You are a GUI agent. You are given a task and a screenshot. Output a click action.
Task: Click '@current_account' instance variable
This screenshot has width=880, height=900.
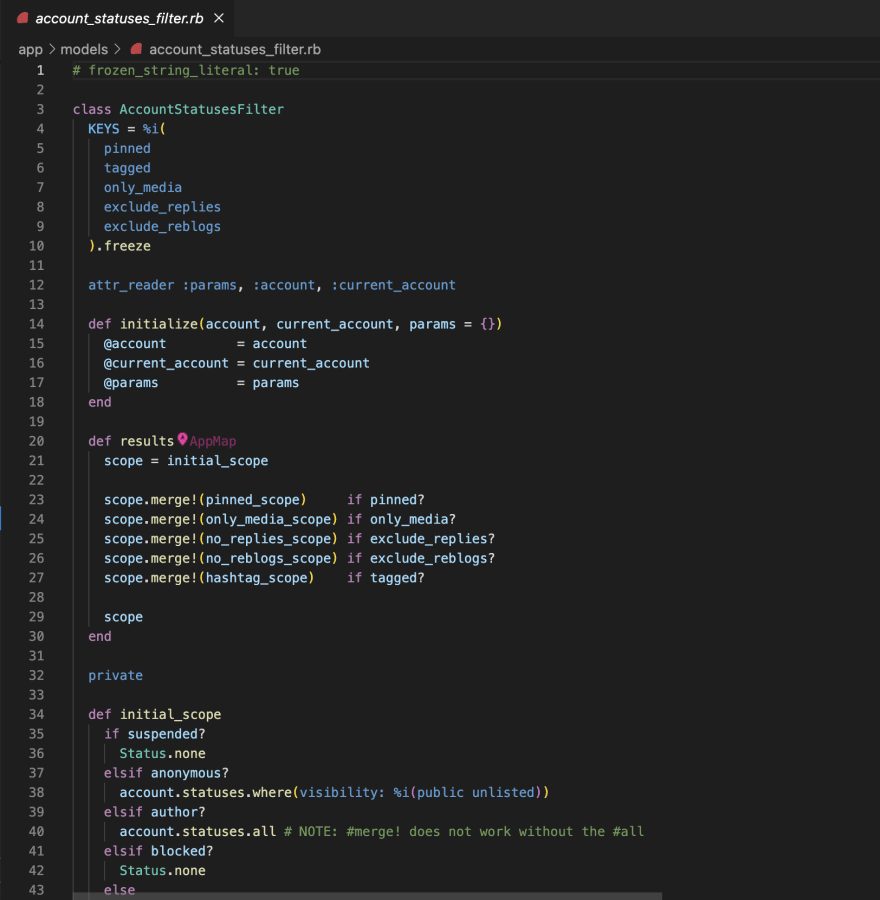pos(166,363)
